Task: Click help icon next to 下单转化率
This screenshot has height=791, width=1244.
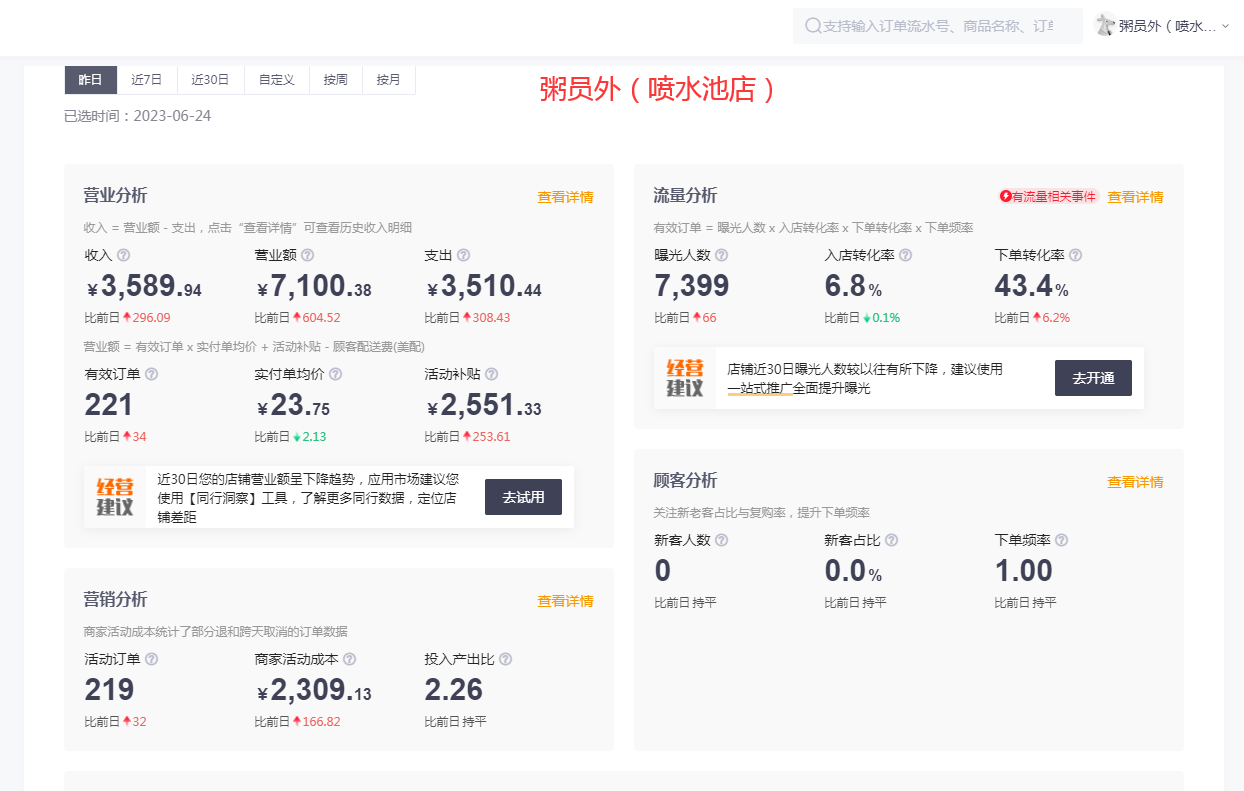Action: (1076, 255)
